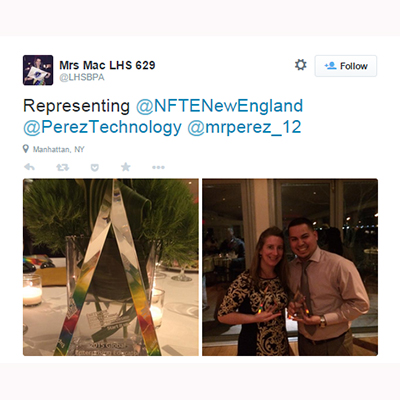Image resolution: width=400 pixels, height=400 pixels.
Task: Open the more options ellipsis
Action: [x=158, y=167]
